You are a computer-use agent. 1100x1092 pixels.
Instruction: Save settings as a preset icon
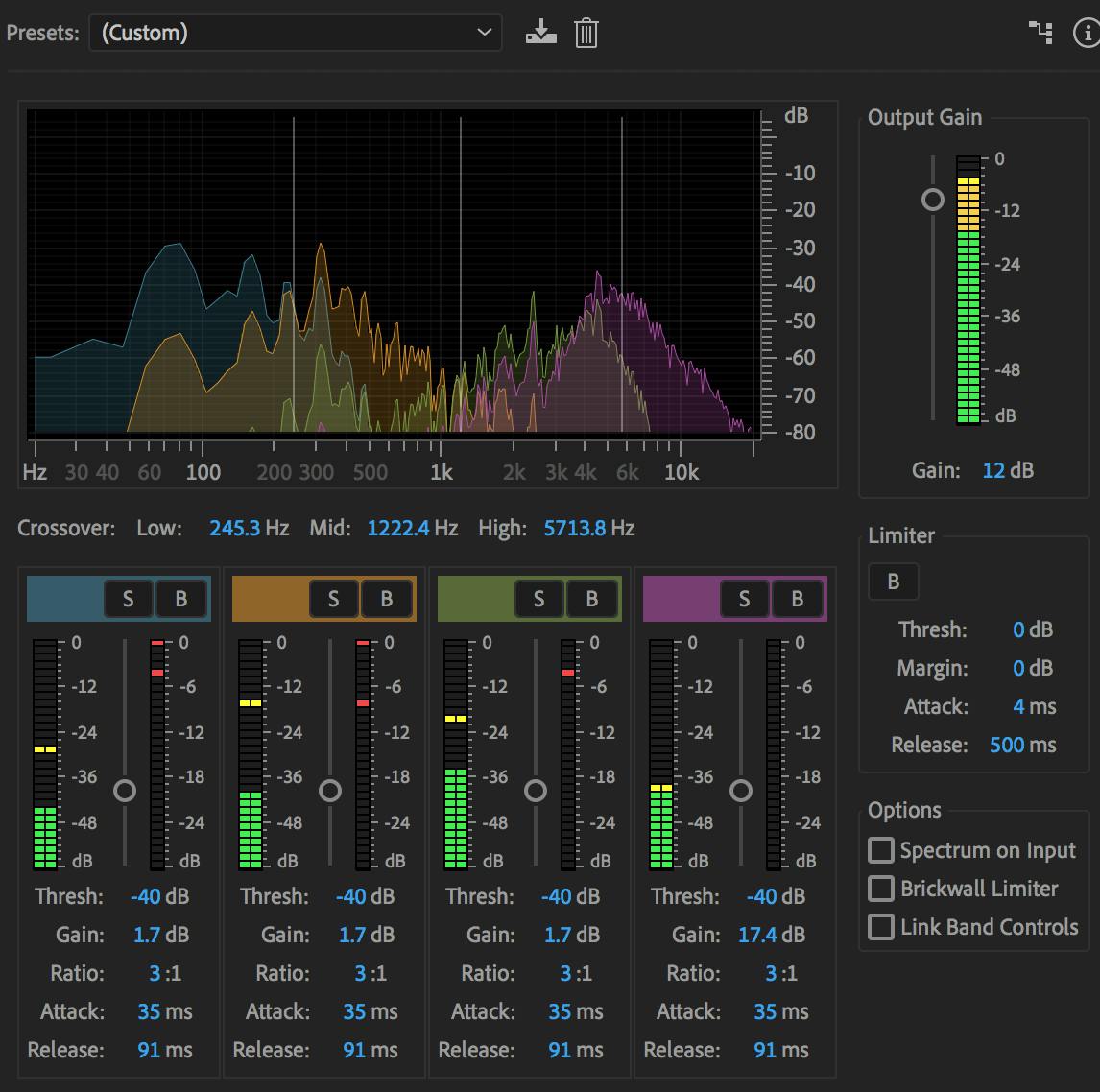540,33
